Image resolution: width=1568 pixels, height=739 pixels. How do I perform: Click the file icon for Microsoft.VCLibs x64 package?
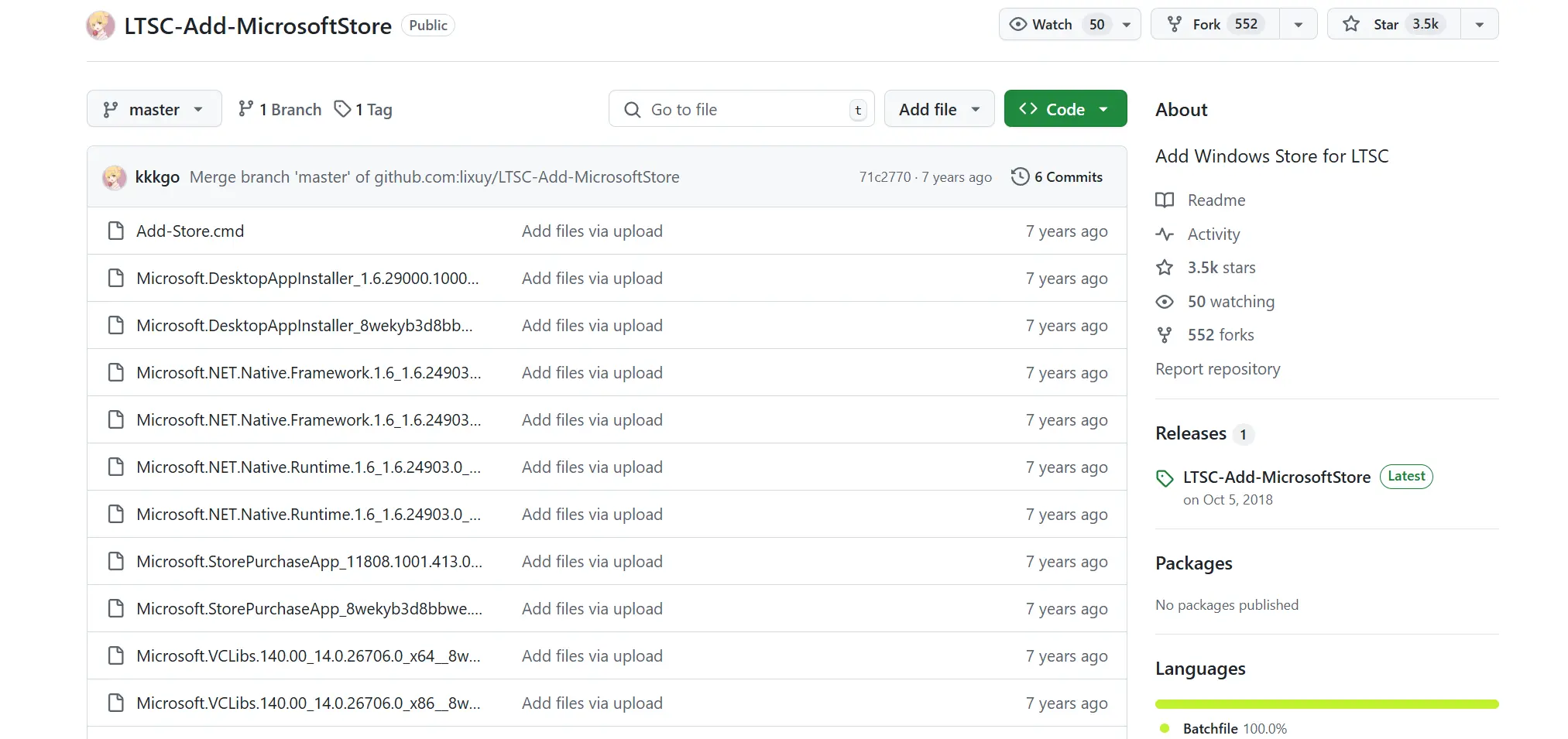coord(116,655)
